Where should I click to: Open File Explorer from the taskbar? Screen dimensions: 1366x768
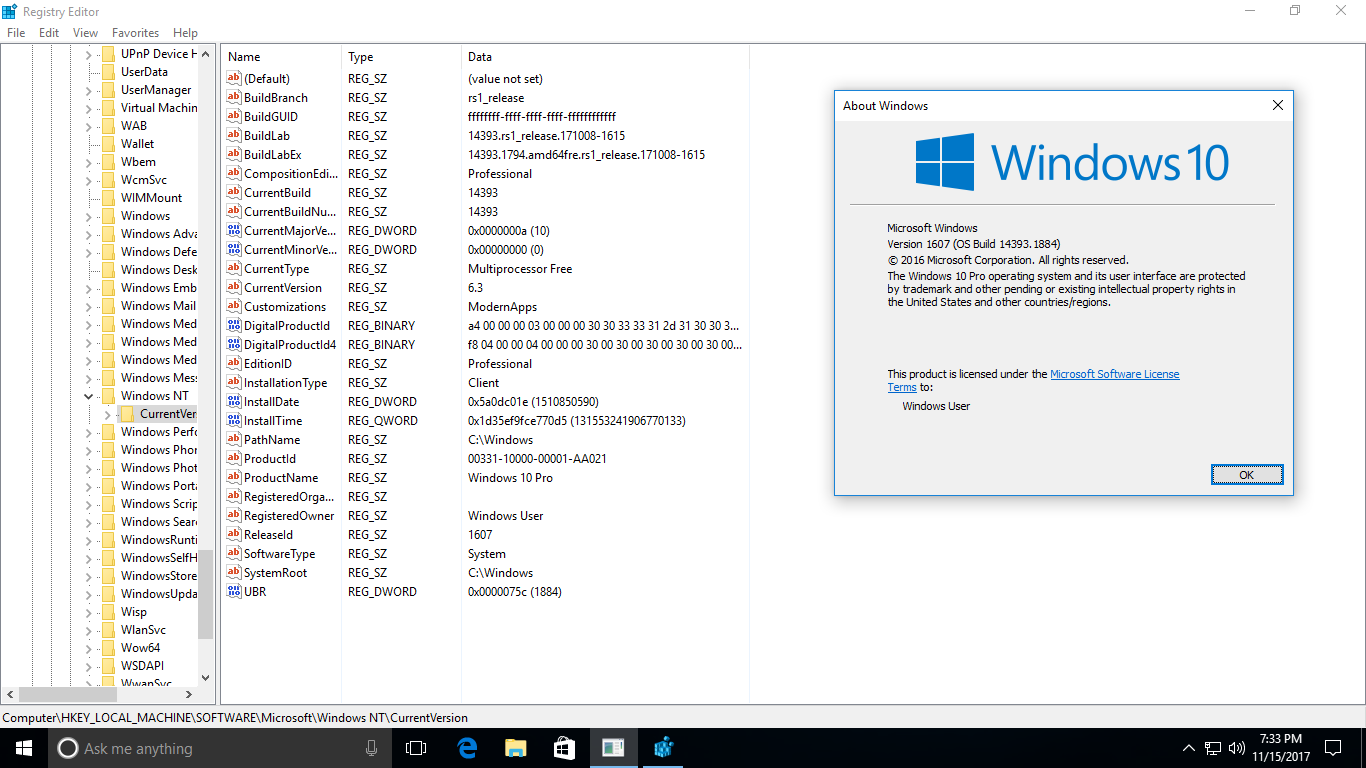click(x=515, y=748)
